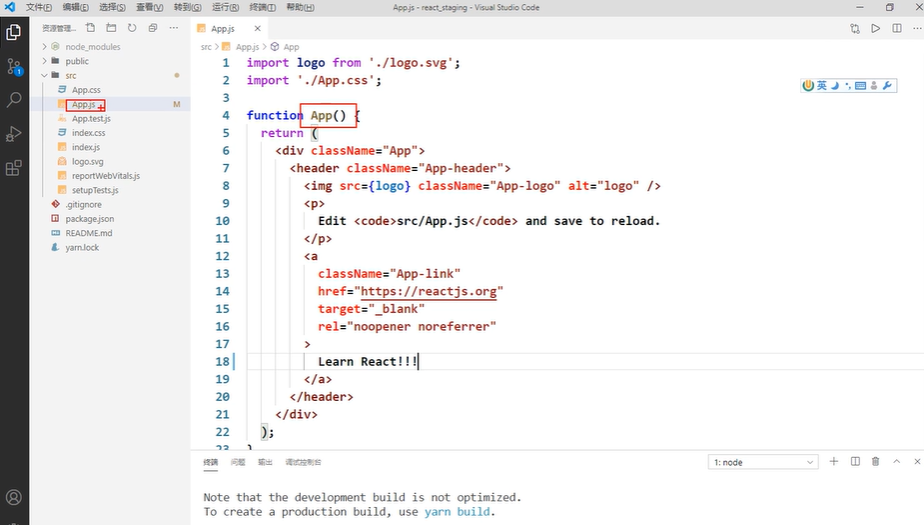924x525 pixels.
Task: Collapse the src folder
Action: coord(45,75)
